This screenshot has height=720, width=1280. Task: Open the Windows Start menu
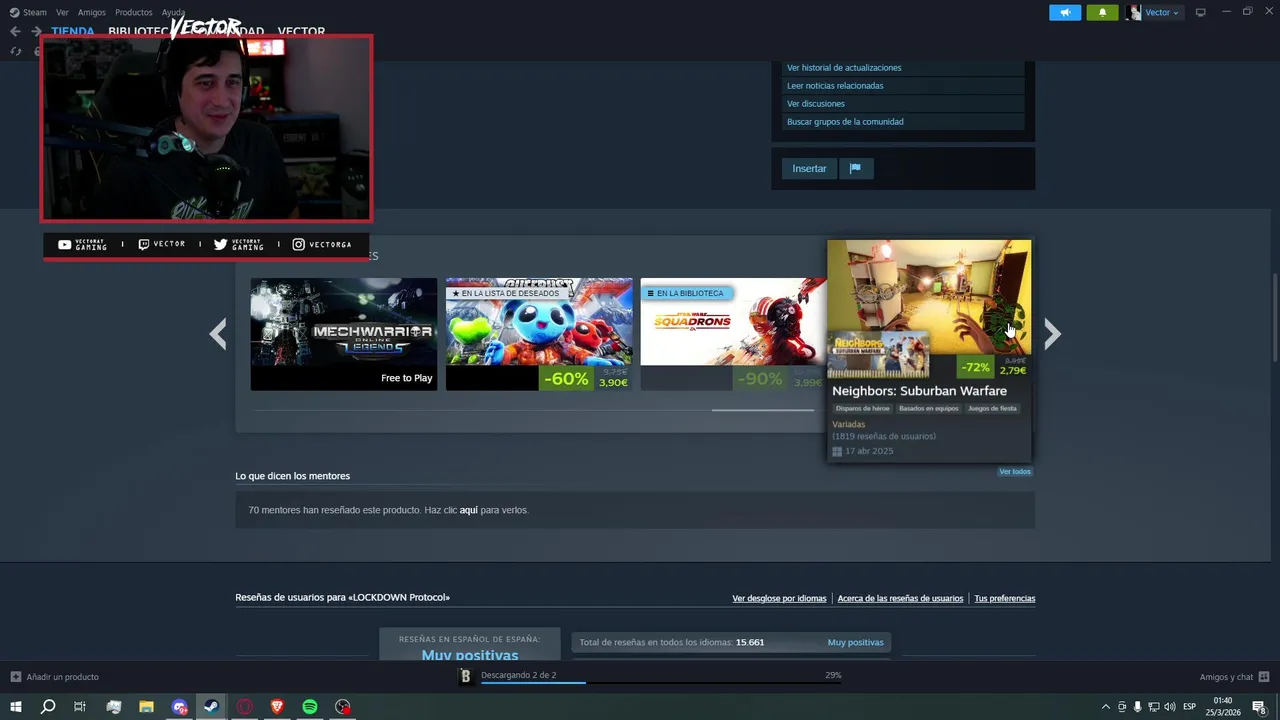point(16,707)
